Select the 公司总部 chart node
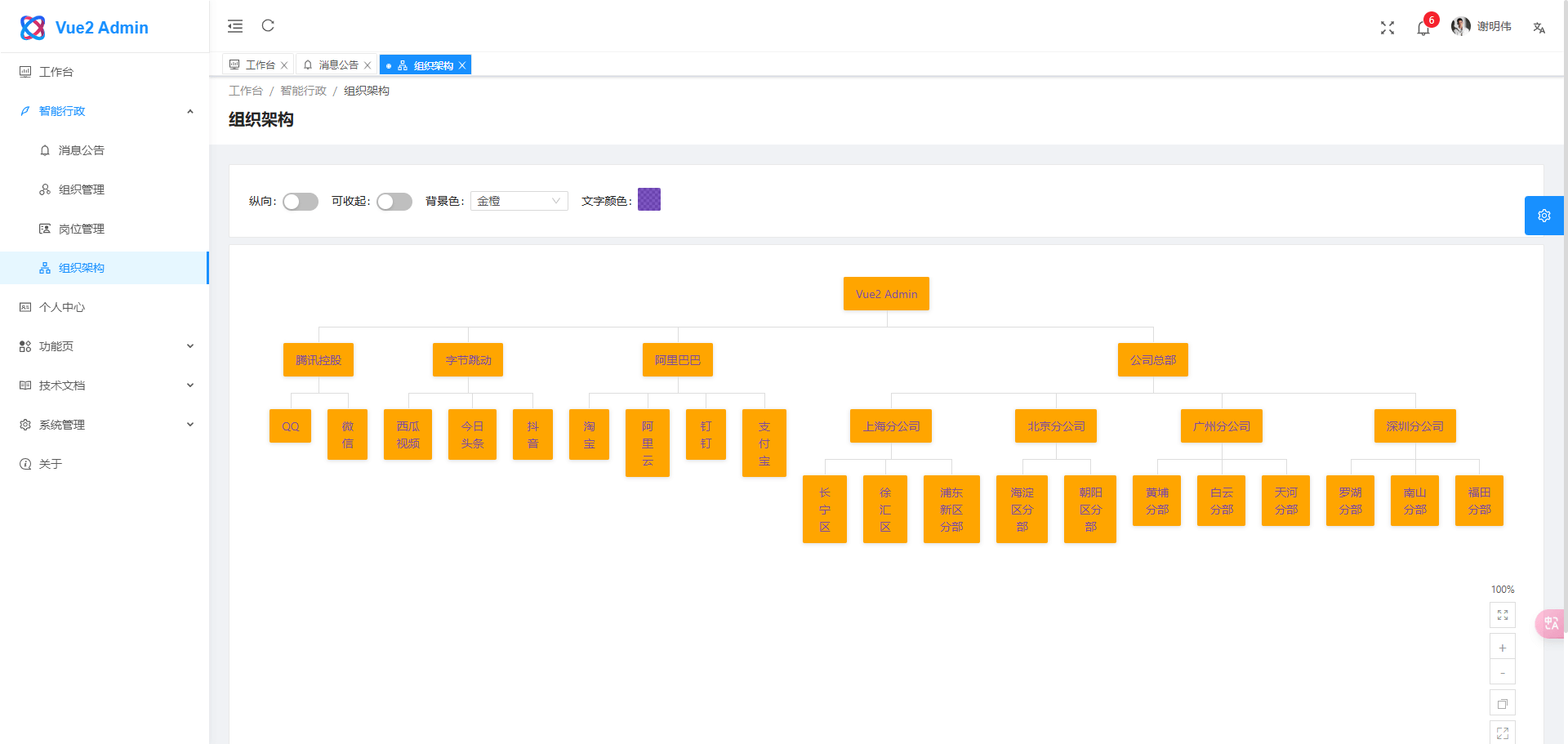 pos(1153,360)
